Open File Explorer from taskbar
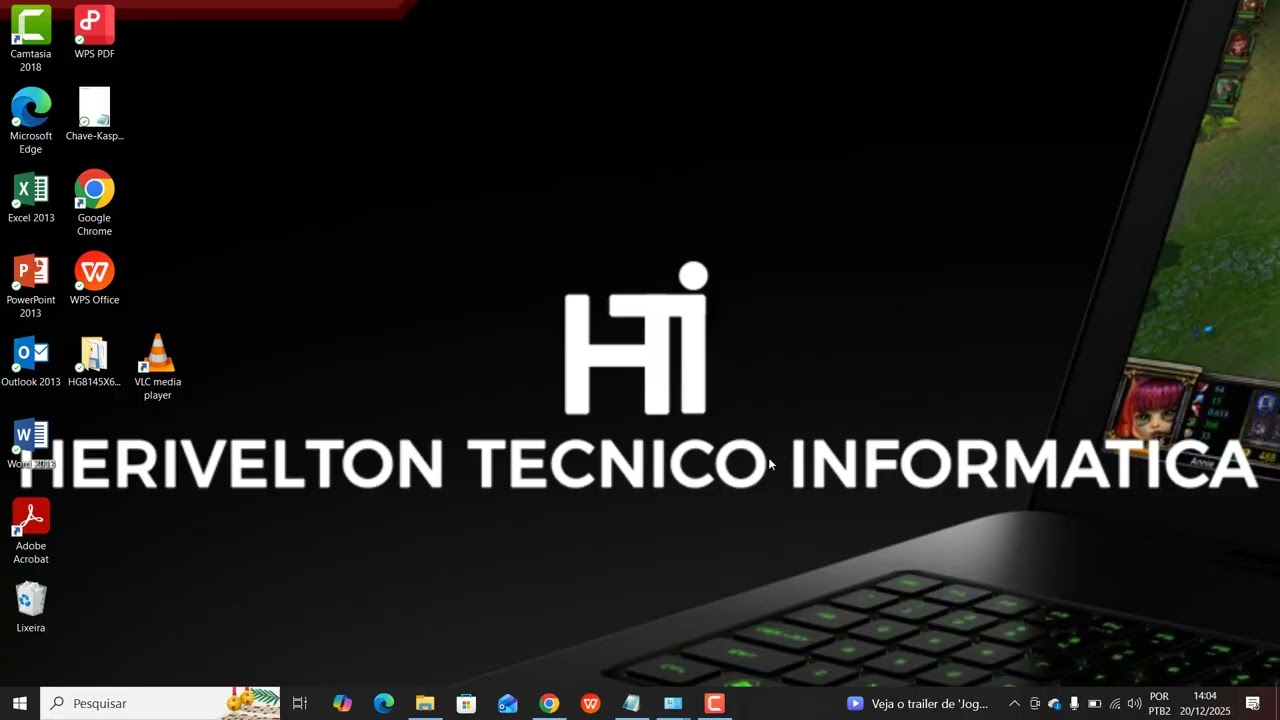 pos(425,703)
